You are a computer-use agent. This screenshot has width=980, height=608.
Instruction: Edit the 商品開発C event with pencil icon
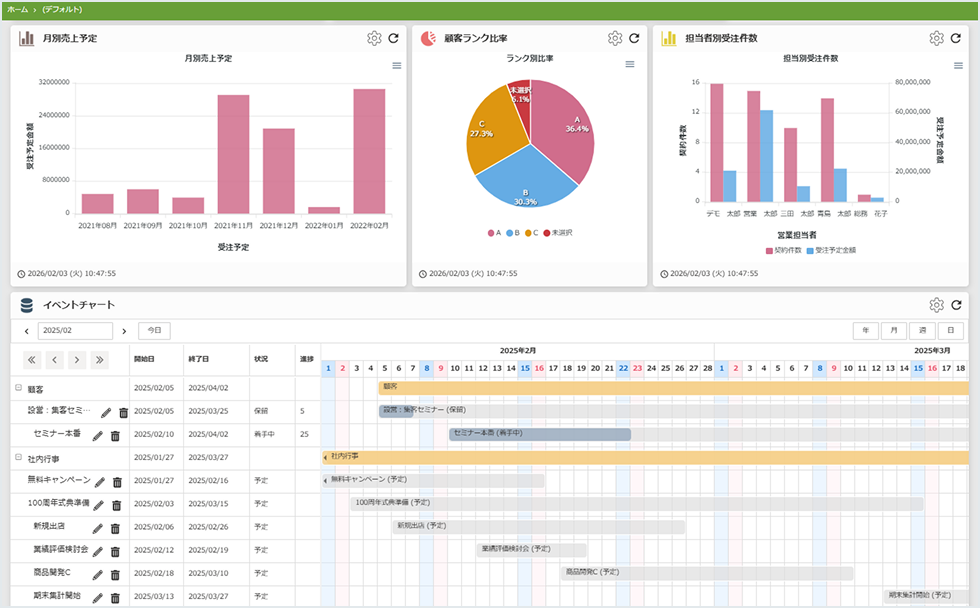tap(98, 575)
